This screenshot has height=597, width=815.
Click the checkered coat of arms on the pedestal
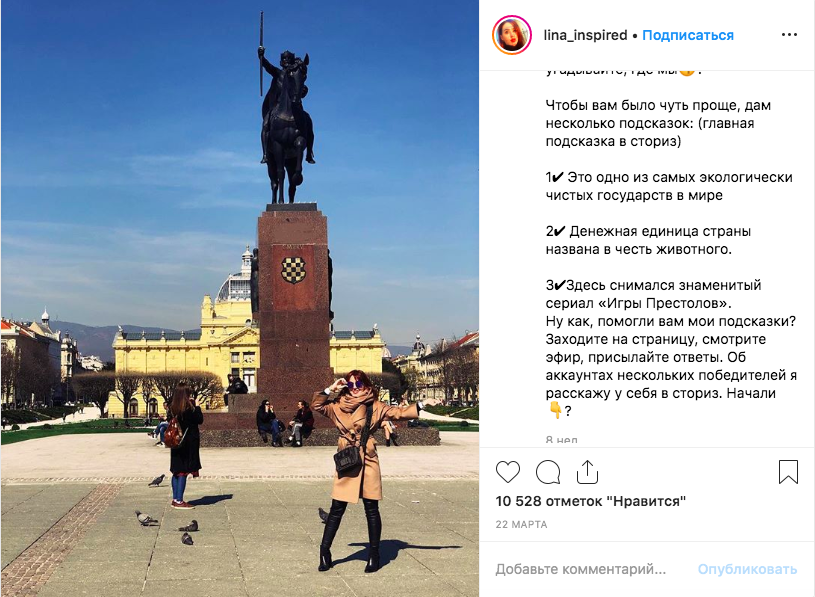click(293, 270)
